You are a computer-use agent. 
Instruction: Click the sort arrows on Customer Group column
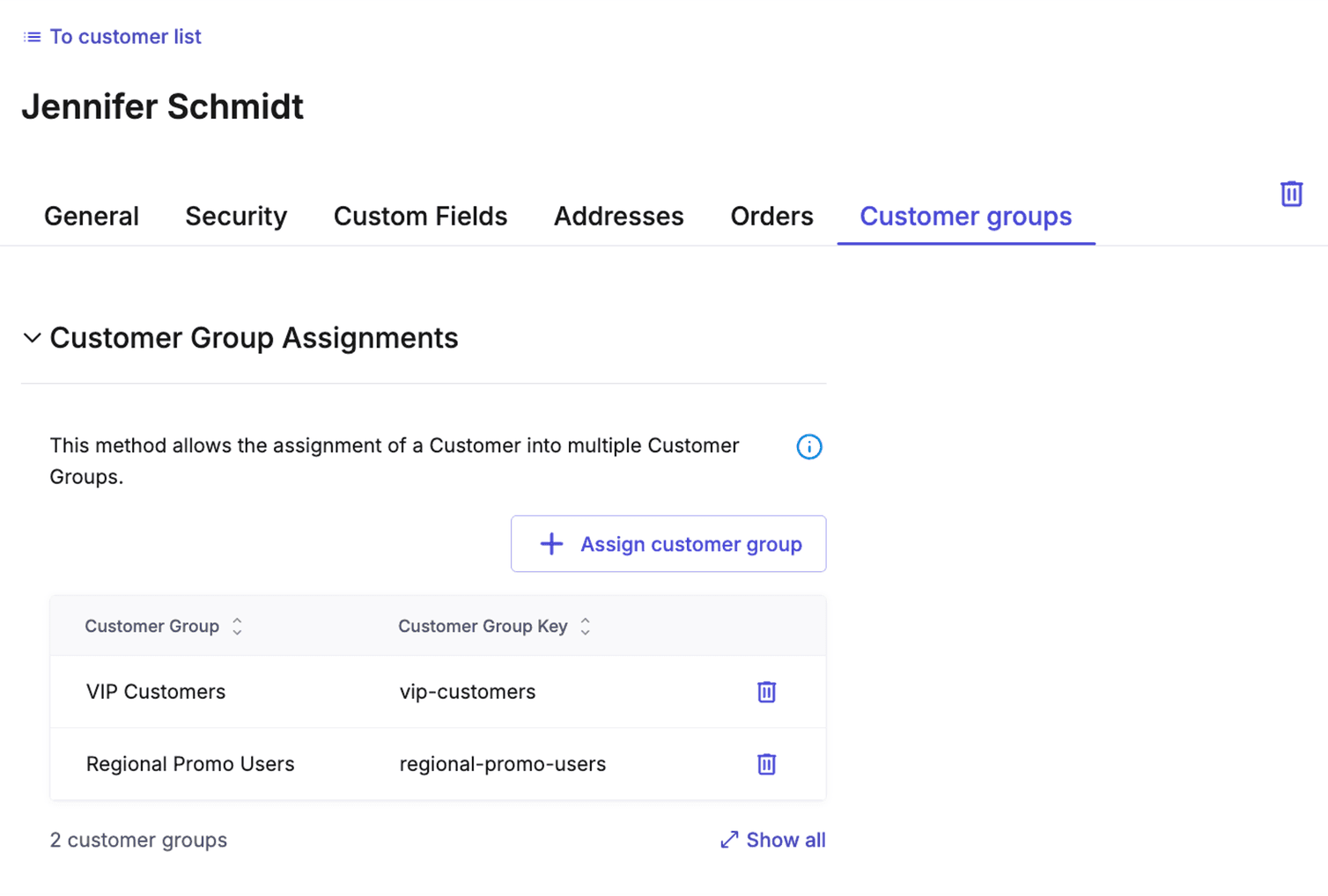237,626
